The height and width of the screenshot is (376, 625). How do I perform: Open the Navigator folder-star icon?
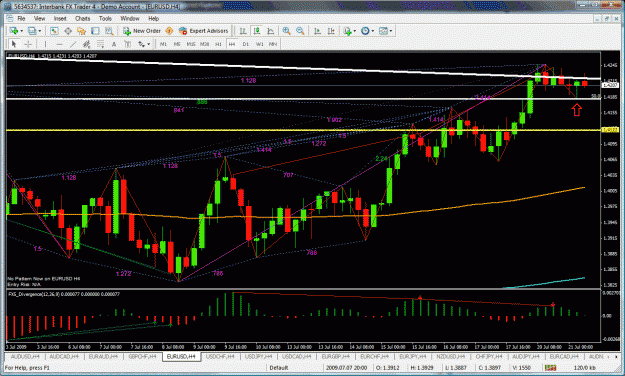pos(82,31)
